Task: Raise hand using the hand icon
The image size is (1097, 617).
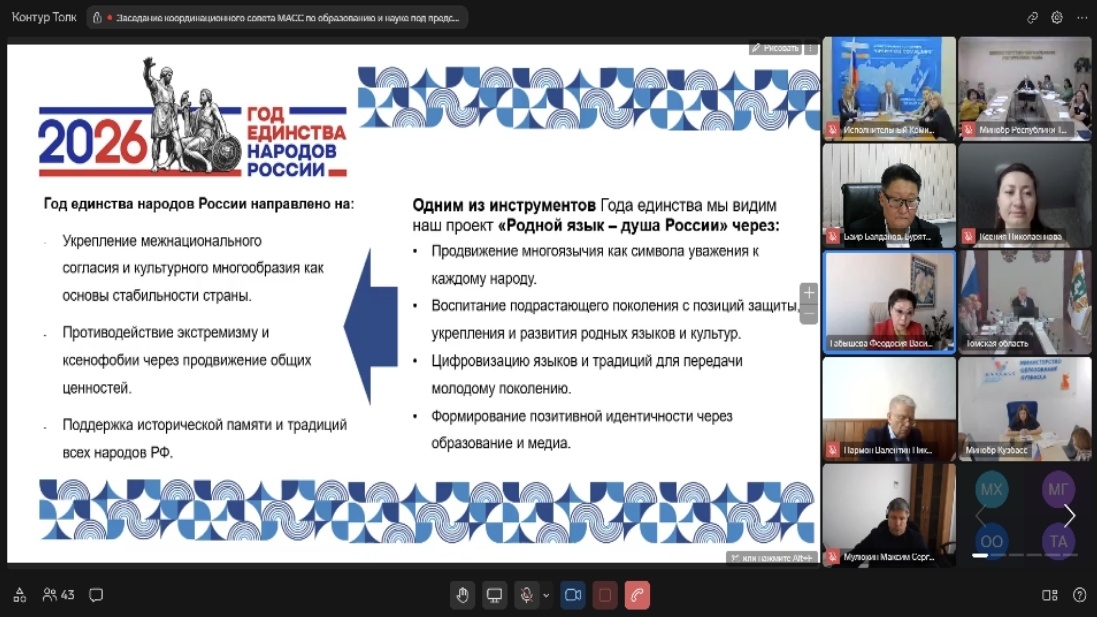Action: pos(462,595)
